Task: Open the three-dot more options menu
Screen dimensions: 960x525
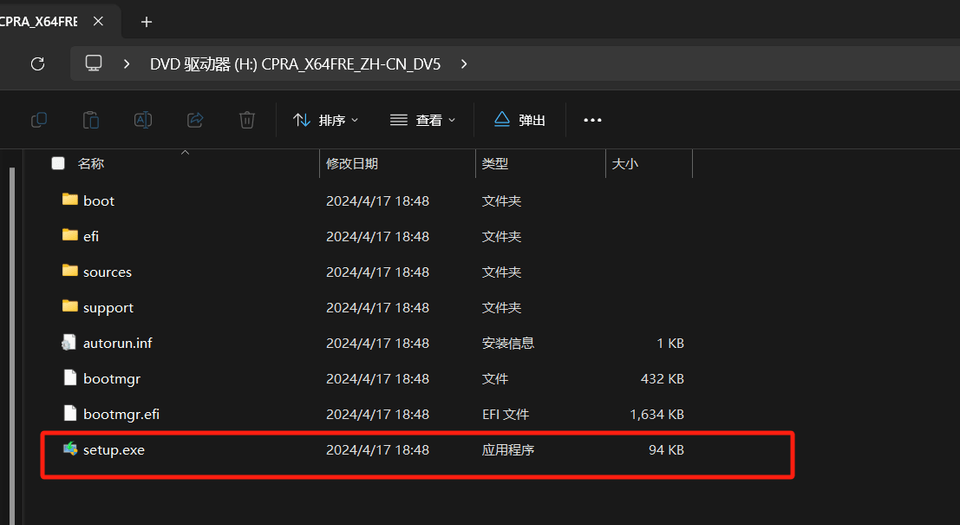Action: pos(592,120)
